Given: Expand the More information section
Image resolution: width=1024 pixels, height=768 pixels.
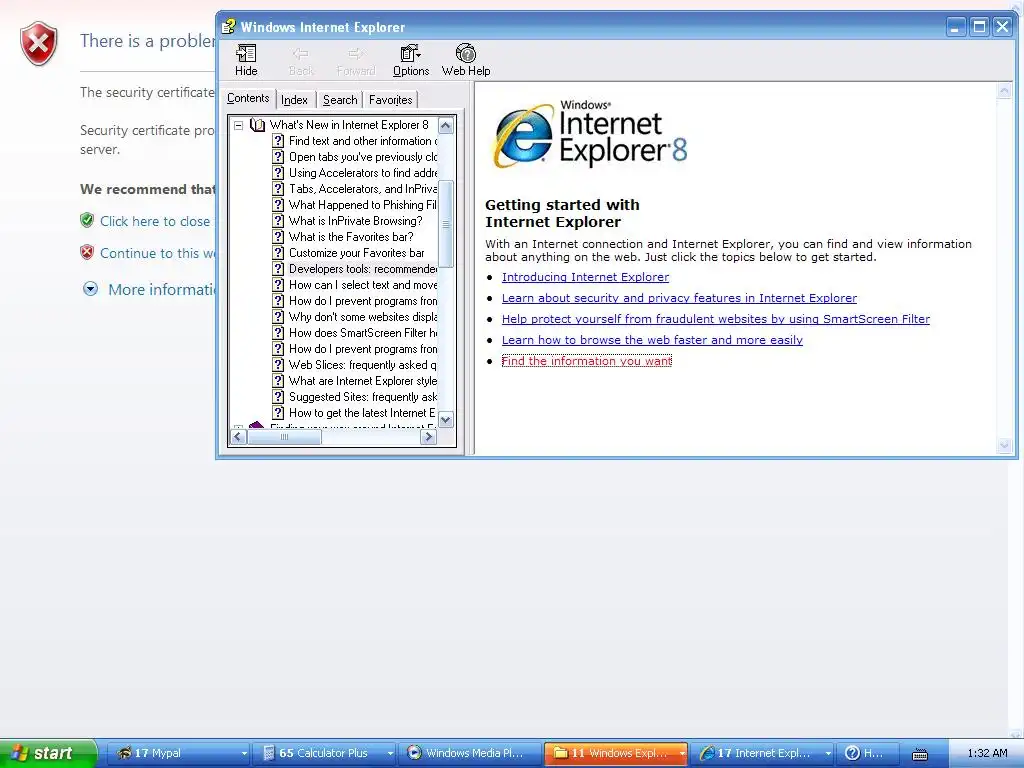Looking at the screenshot, I should click(91, 289).
